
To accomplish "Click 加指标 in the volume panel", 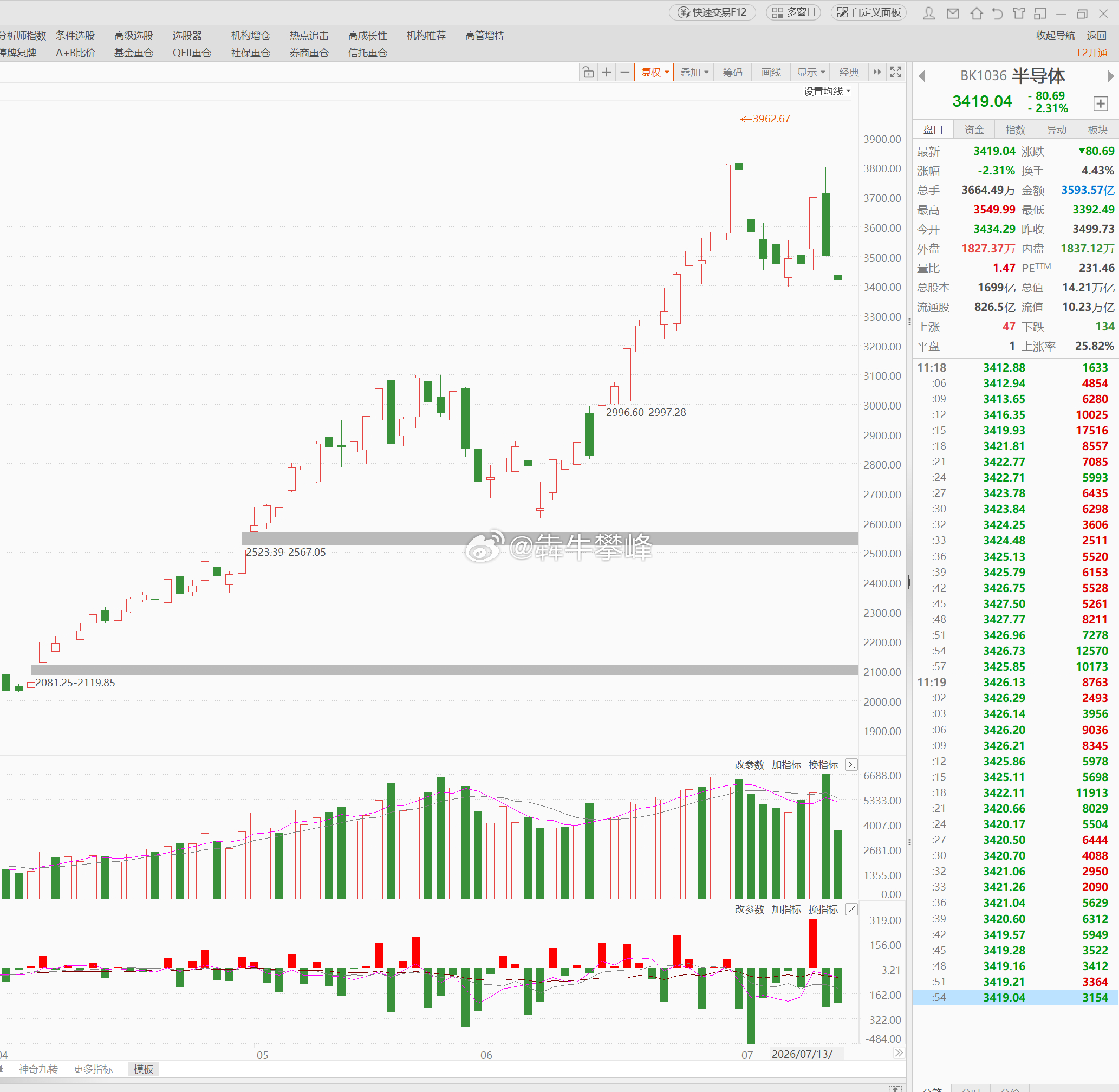I will pos(786,764).
